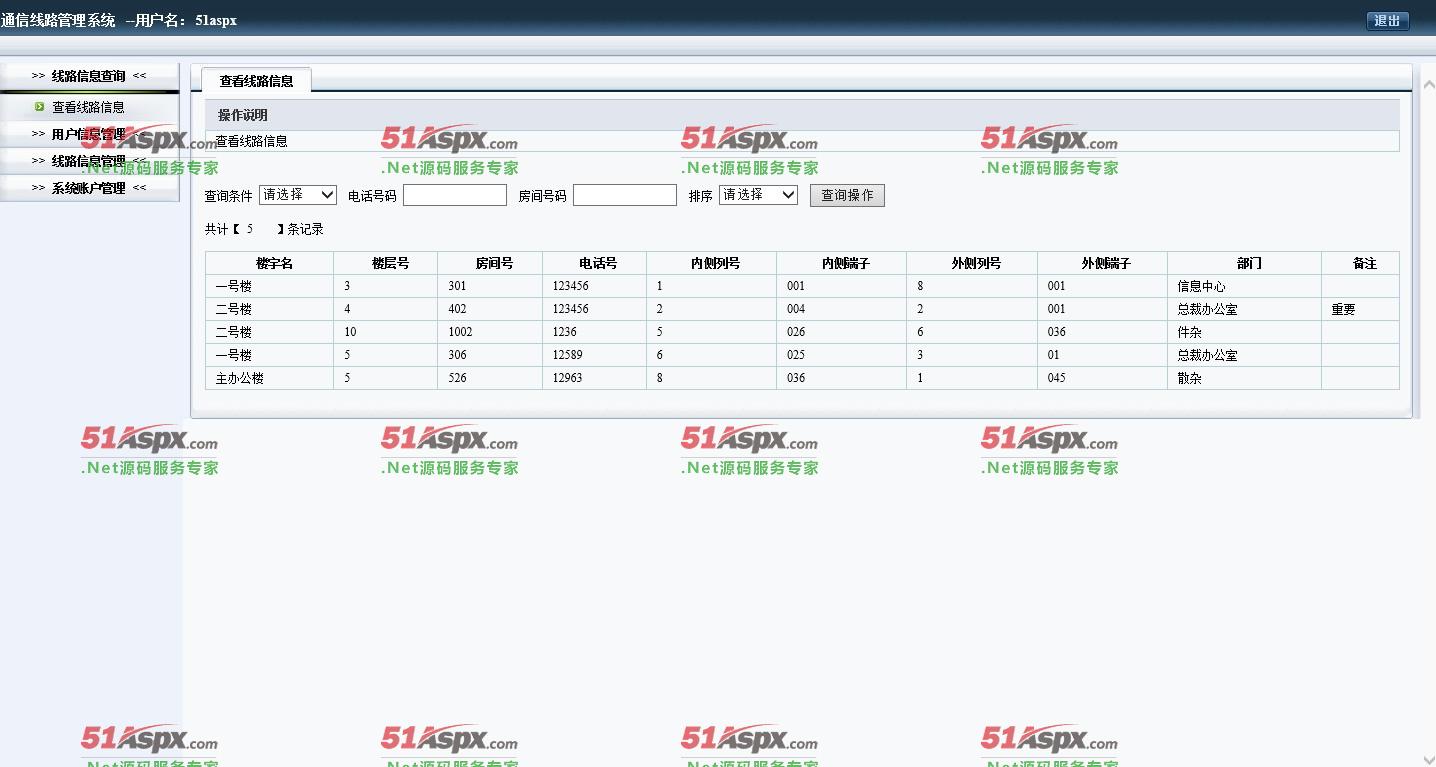1436x767 pixels.
Task: Click inner terminal value 026
Action: pyautogui.click(x=796, y=332)
